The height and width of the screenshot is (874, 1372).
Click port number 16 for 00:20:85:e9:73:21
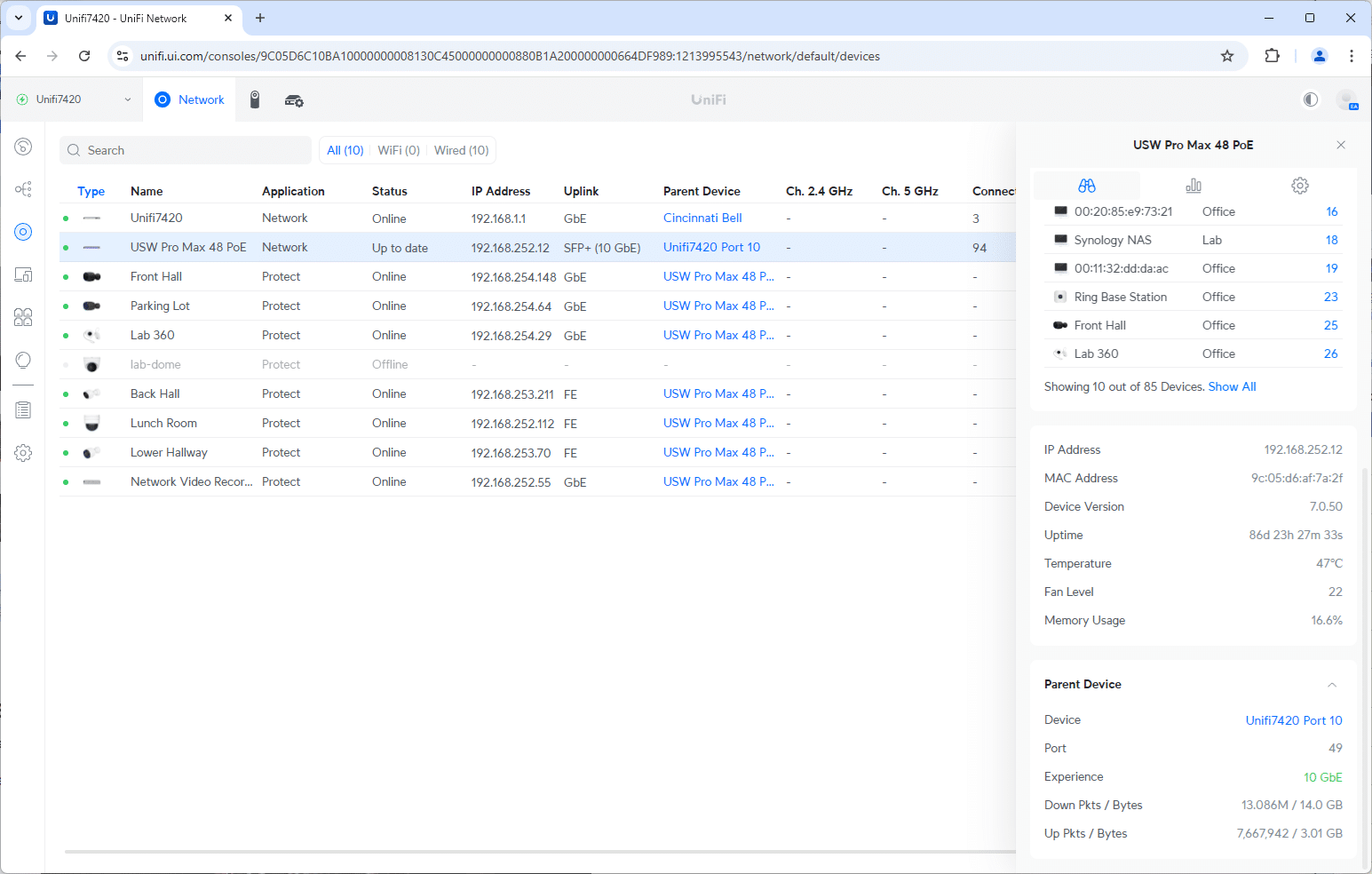(1332, 211)
